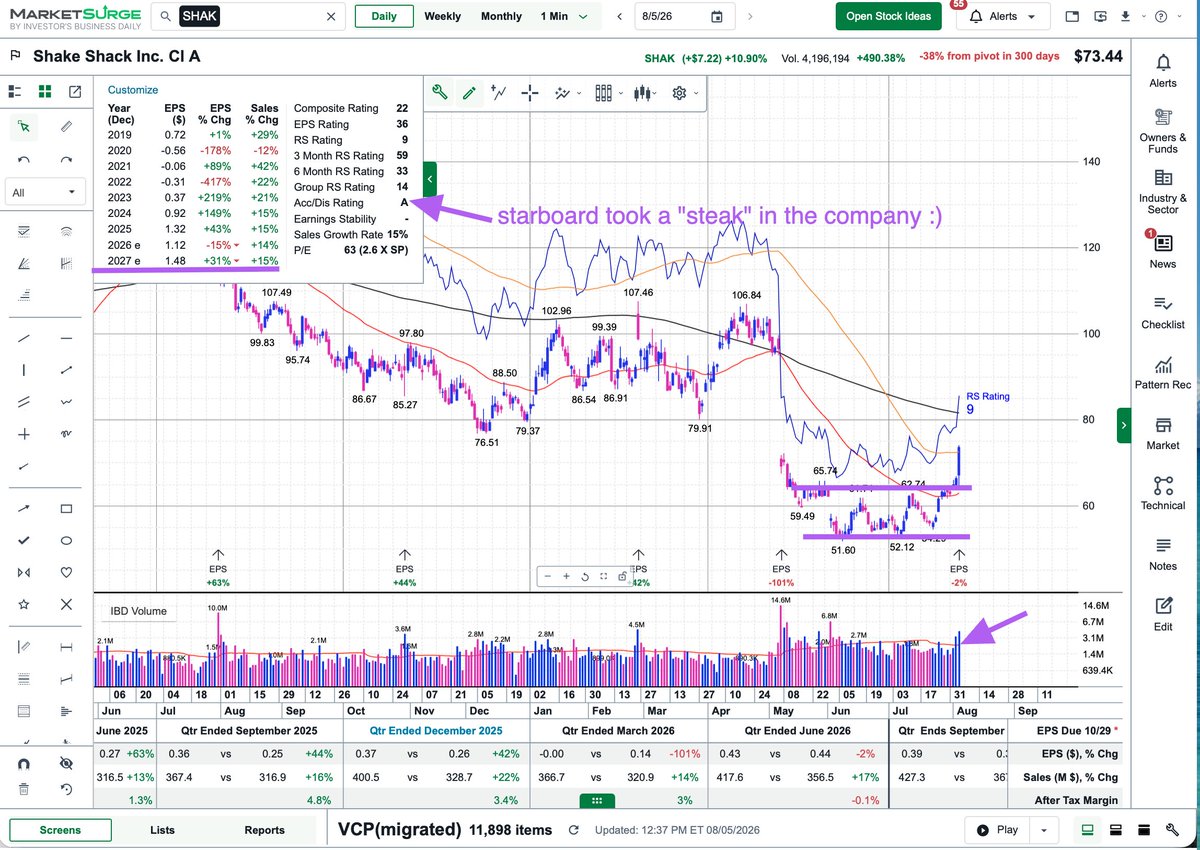
Task: Redo the last drawing action
Action: click(x=66, y=160)
